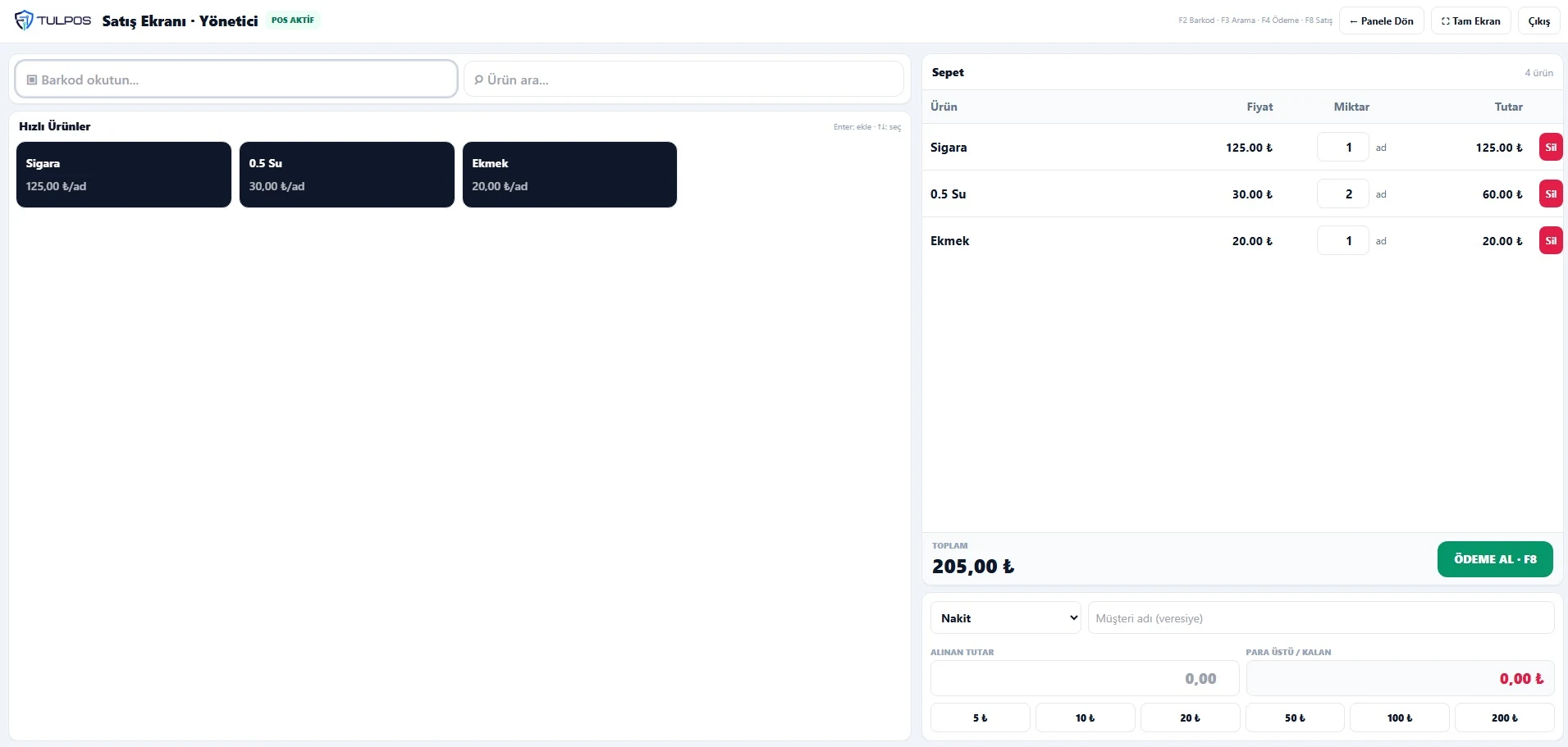Select 5 ₺ quick cash button
The image size is (1568, 747).
pos(981,717)
